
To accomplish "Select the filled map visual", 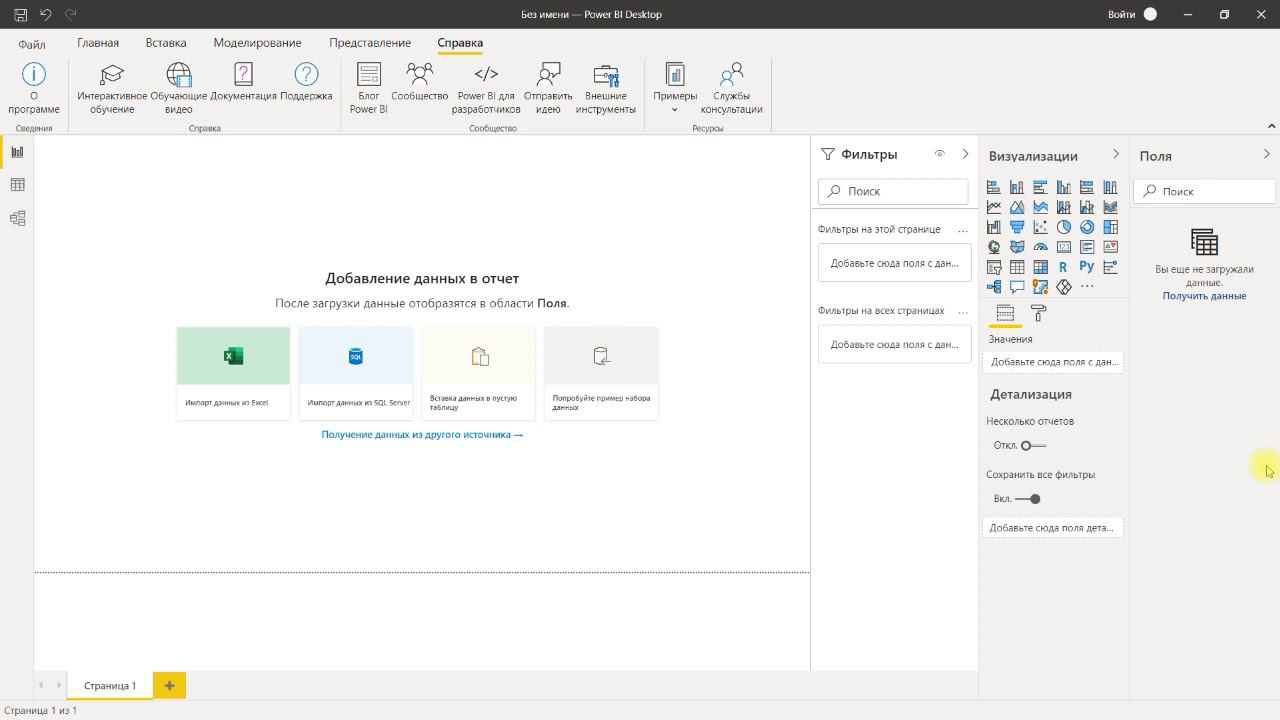I will tap(1017, 247).
